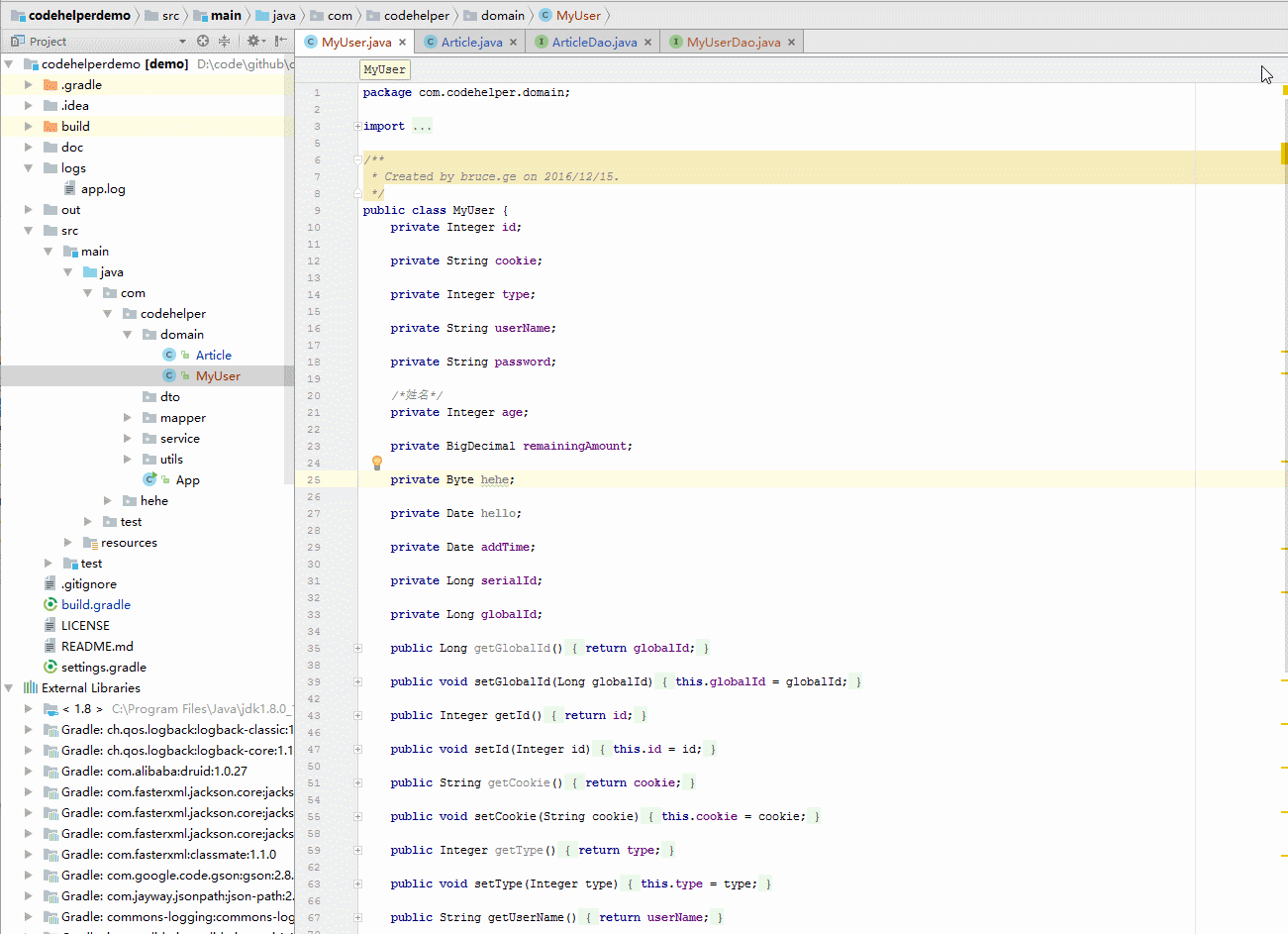1288x934 pixels.
Task: Click the hehe field name in code
Action: tap(495, 479)
